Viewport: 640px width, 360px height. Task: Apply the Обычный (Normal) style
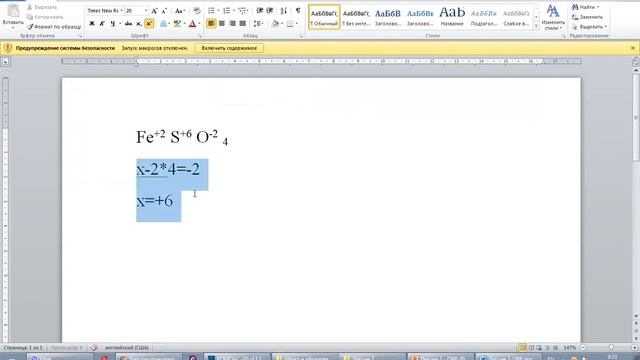point(324,17)
